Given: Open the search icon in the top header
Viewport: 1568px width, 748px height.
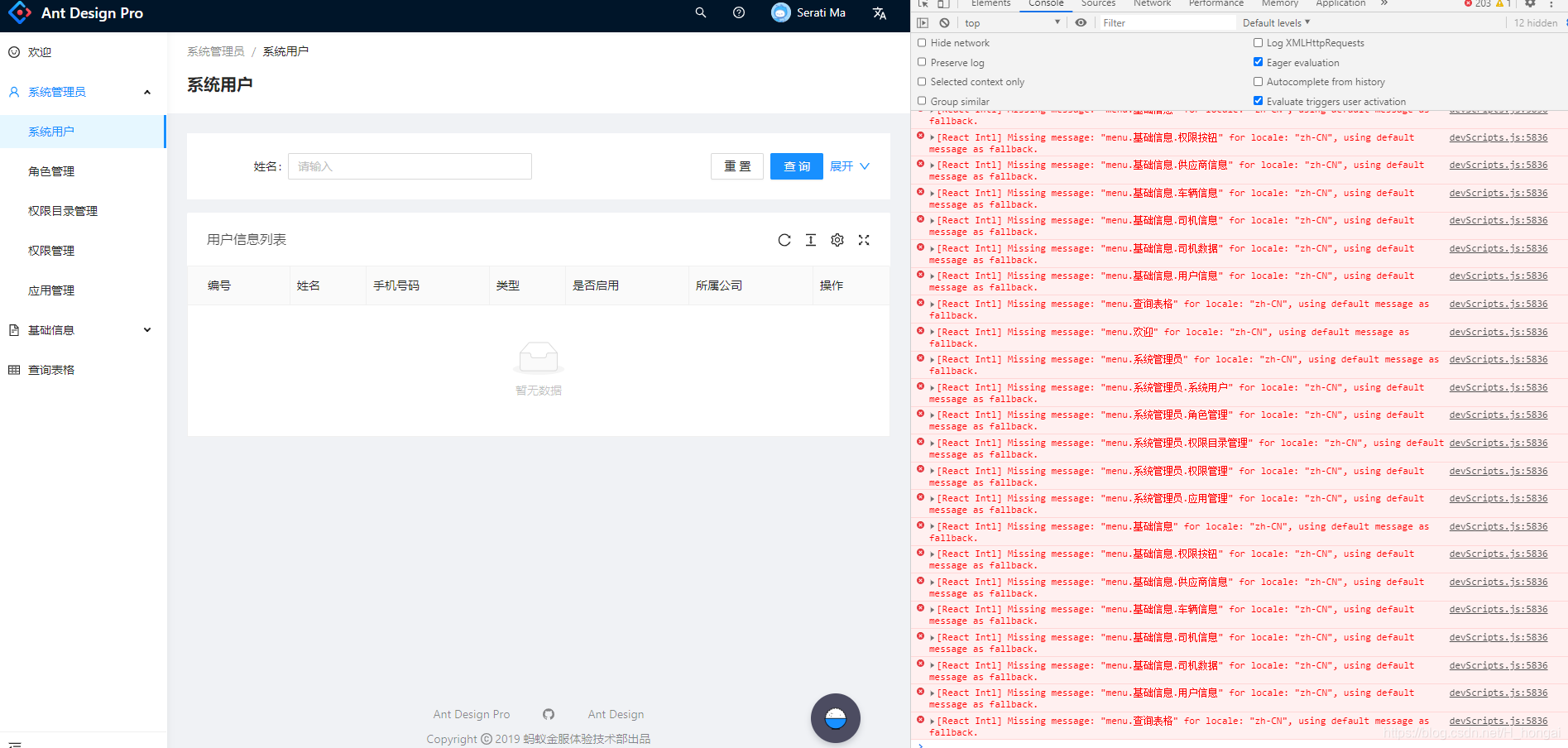Looking at the screenshot, I should point(700,12).
